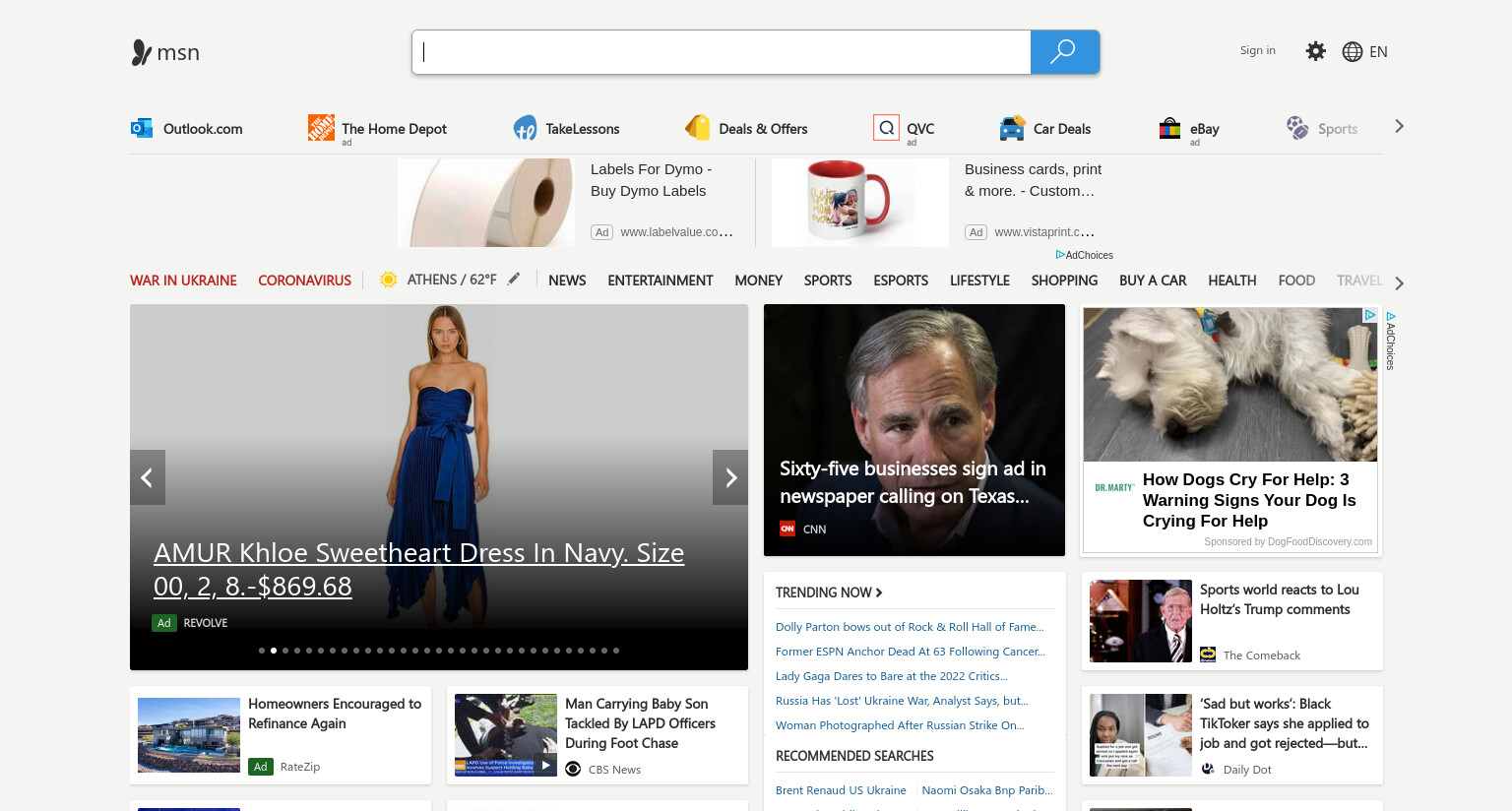Click the Dr. Marty logo
Image resolution: width=1512 pixels, height=811 pixels.
[x=1114, y=487]
